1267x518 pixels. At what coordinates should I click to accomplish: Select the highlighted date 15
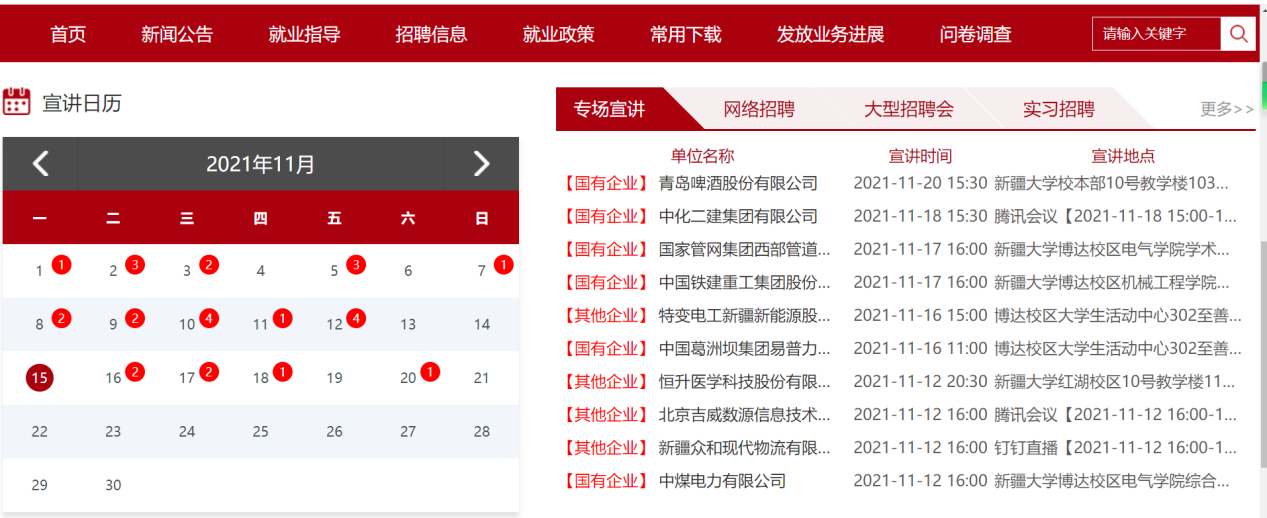point(39,378)
